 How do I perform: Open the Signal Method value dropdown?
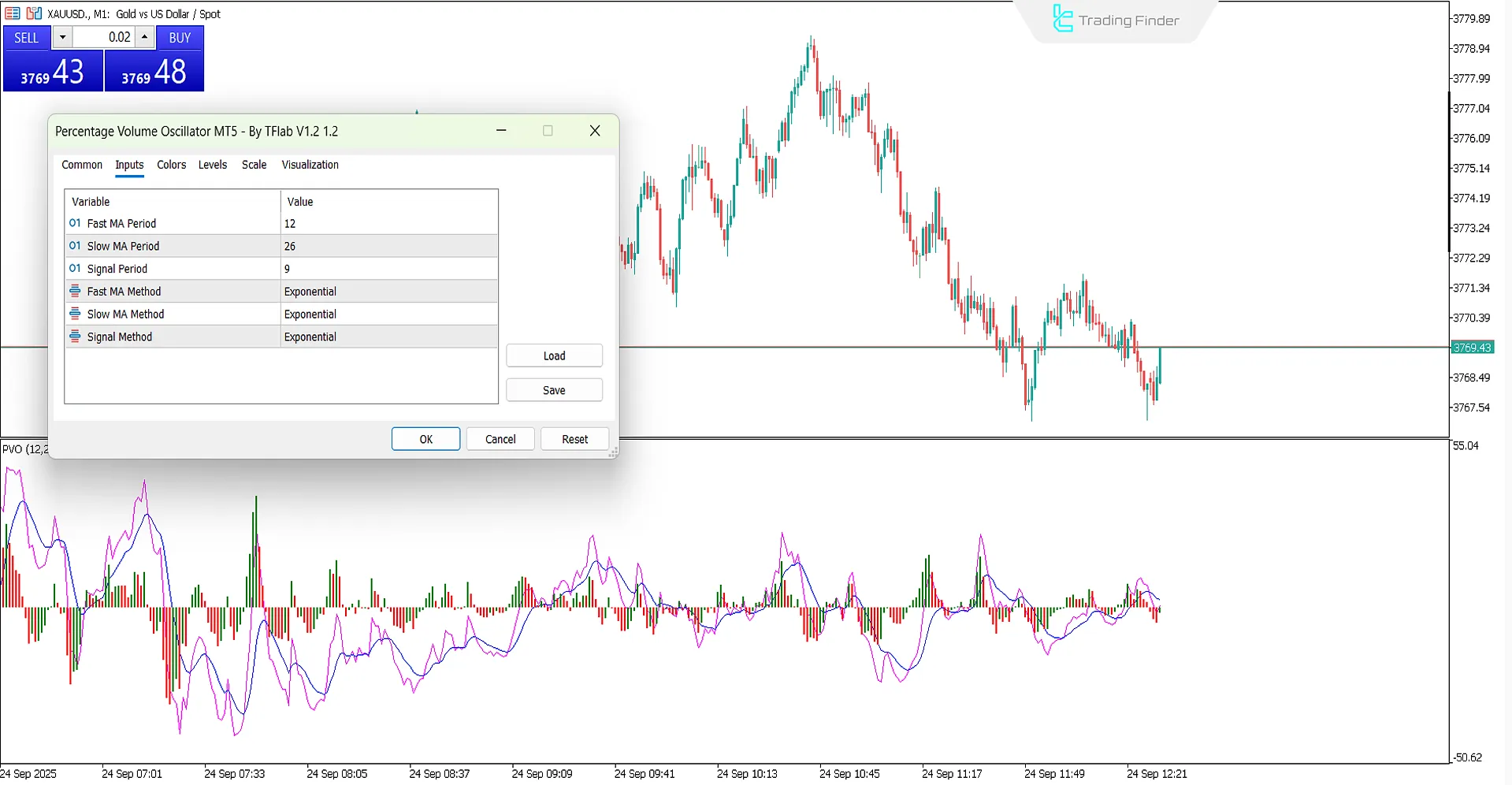(388, 337)
